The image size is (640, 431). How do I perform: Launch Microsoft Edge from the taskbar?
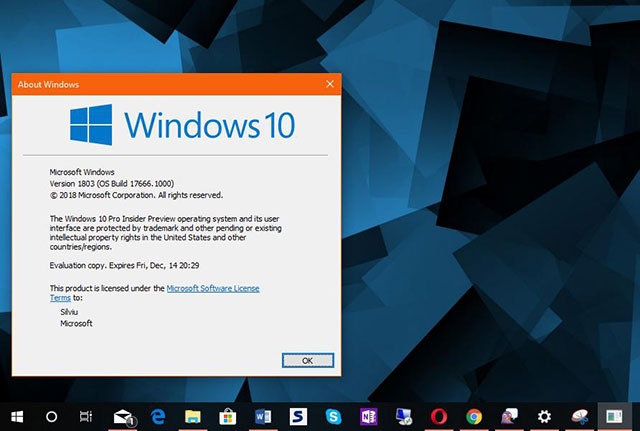(x=158, y=417)
